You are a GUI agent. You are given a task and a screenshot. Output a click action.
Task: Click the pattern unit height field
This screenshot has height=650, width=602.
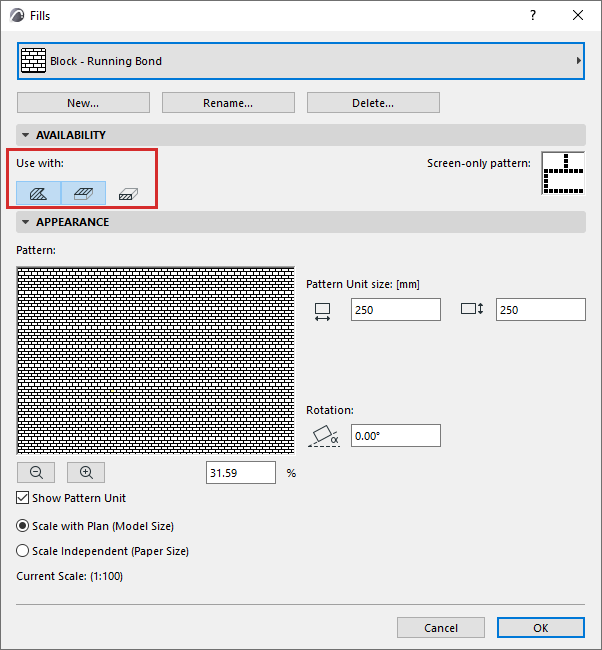pyautogui.click(x=541, y=309)
